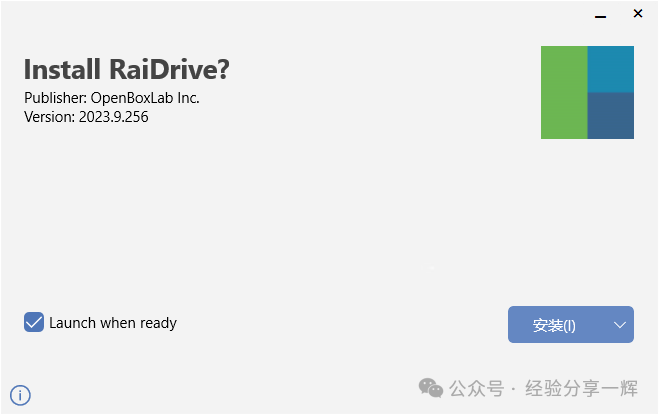Click the 安装(I) install button
This screenshot has width=659, height=415.
coord(554,325)
